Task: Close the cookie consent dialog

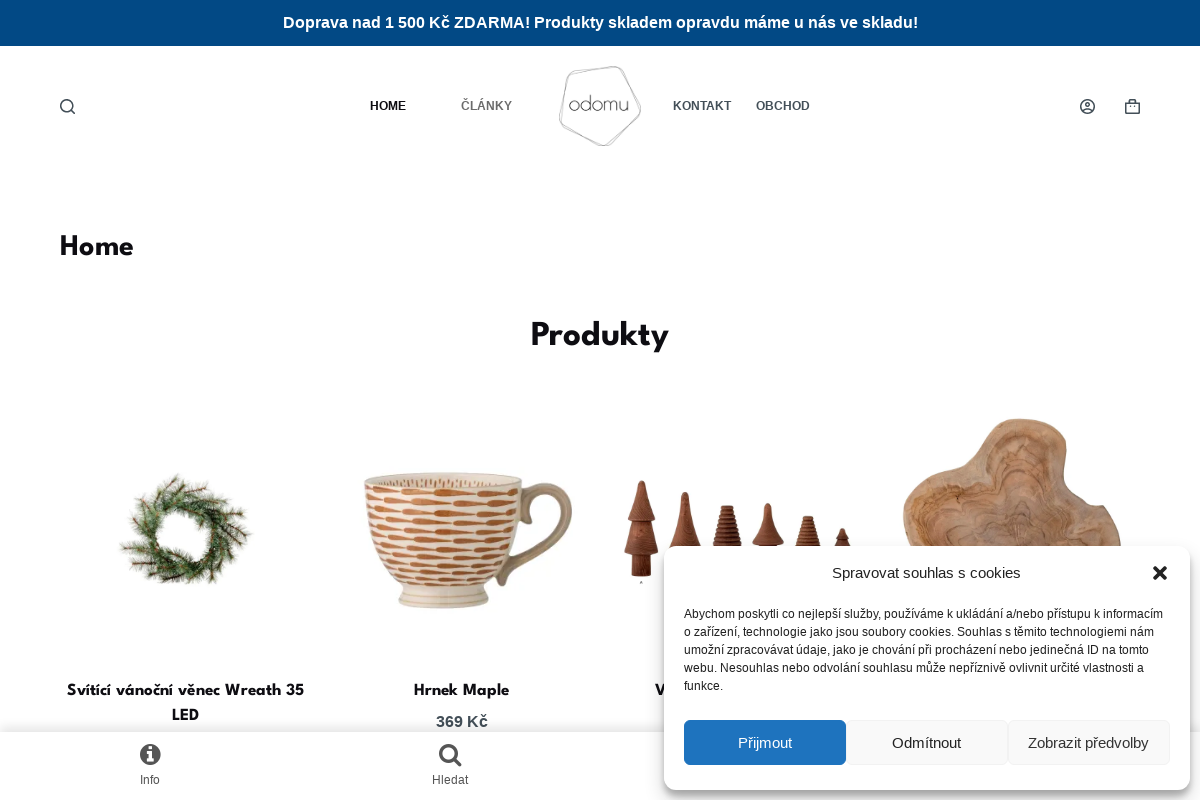Action: coord(1160,573)
